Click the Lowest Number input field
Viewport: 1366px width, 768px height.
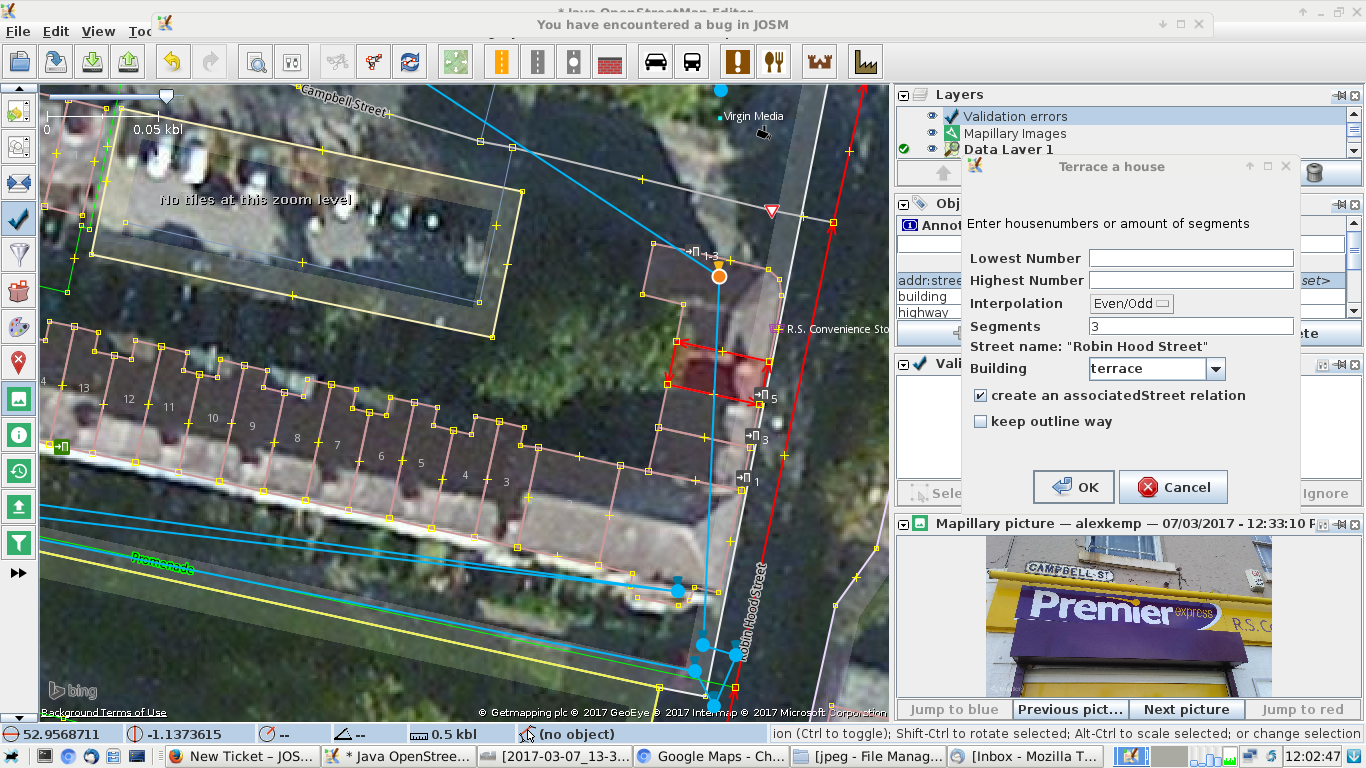(1190, 258)
